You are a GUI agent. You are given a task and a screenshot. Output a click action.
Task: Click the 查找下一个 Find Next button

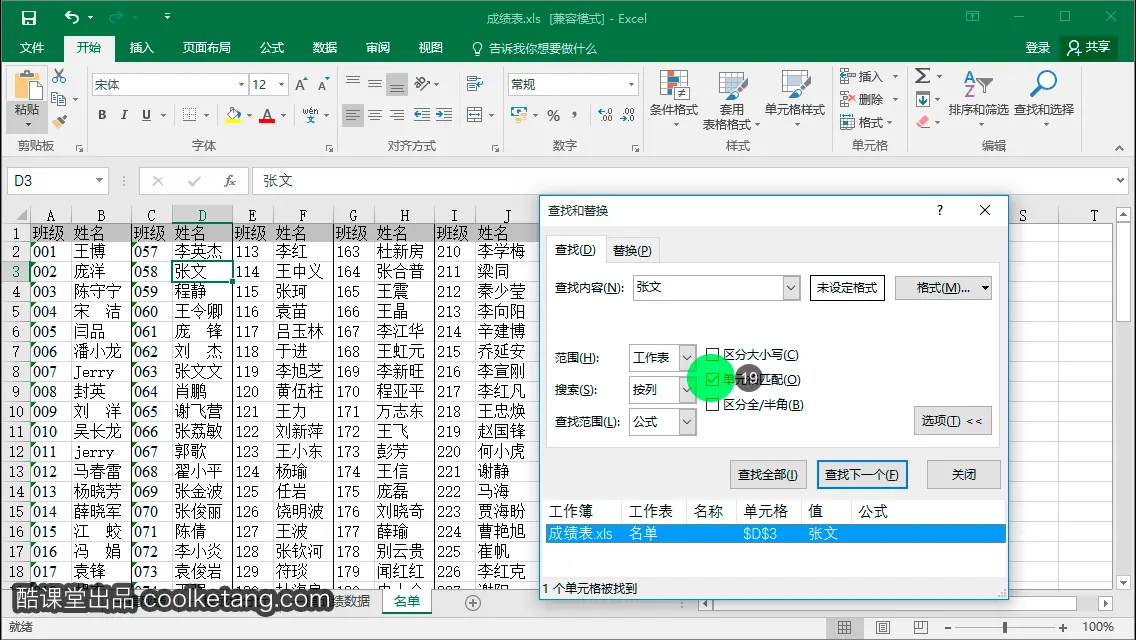pos(861,475)
